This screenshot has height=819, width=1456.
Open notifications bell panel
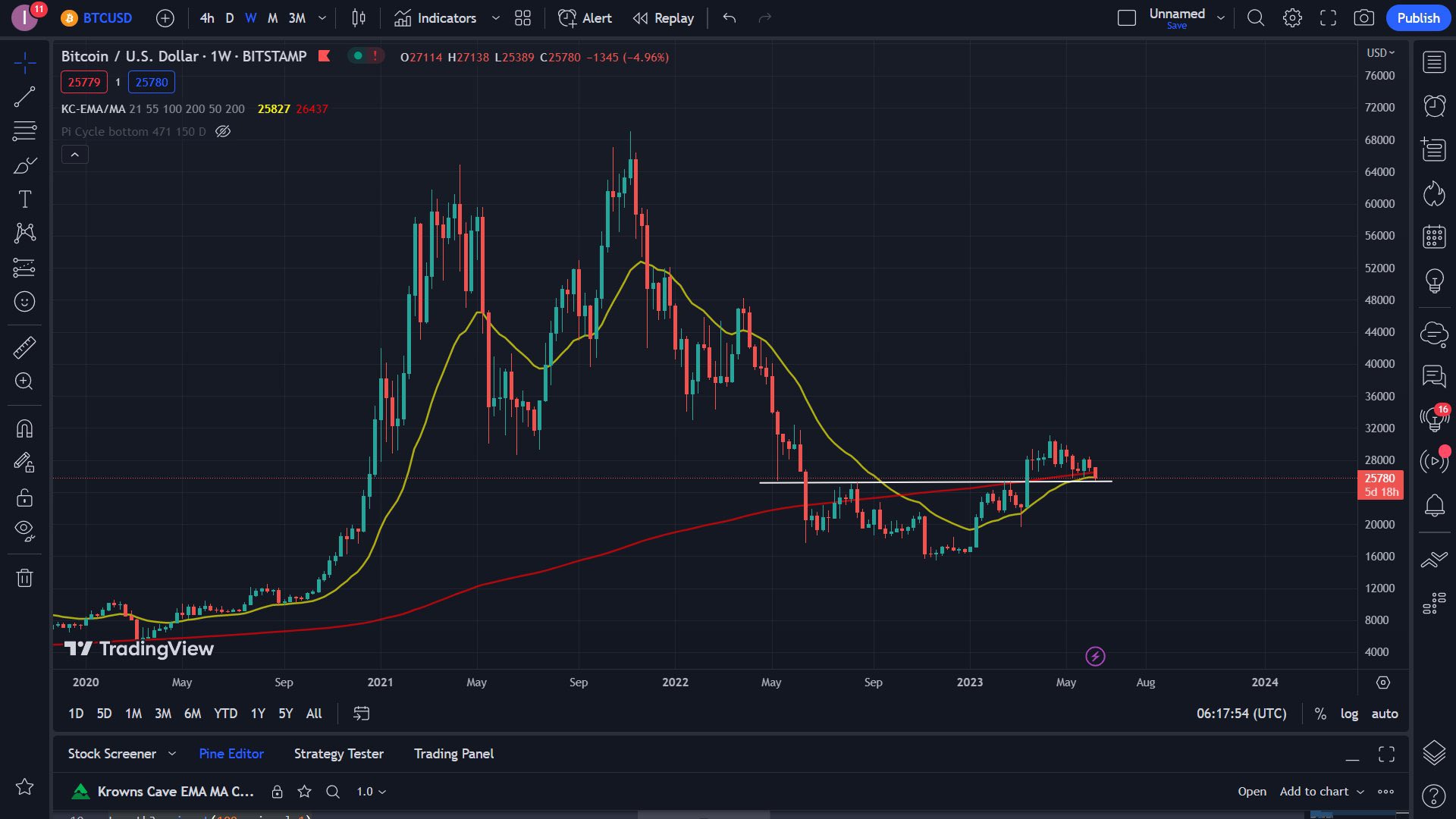(1434, 505)
